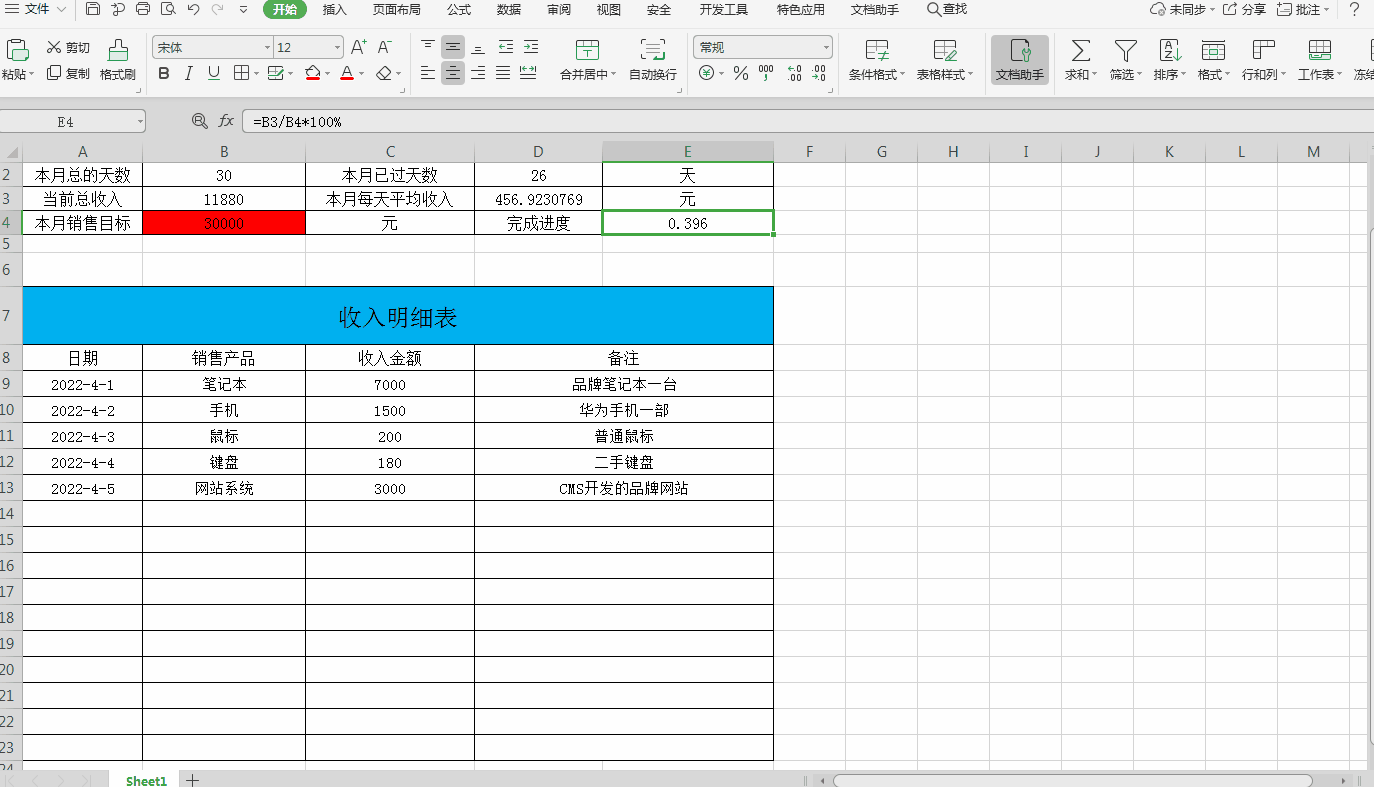Open the Review (审阅) tab

(559, 10)
